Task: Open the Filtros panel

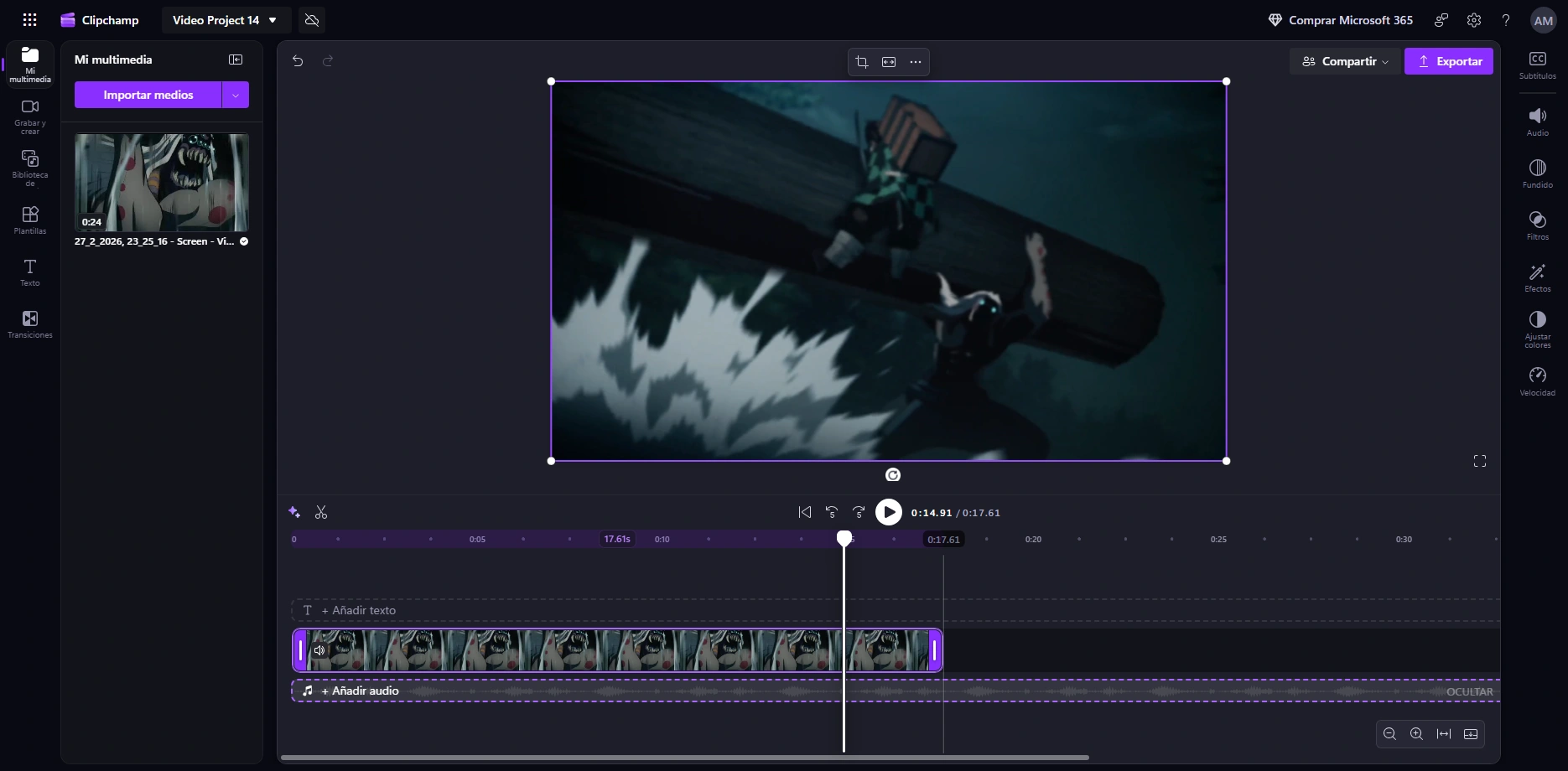Action: coord(1538,225)
